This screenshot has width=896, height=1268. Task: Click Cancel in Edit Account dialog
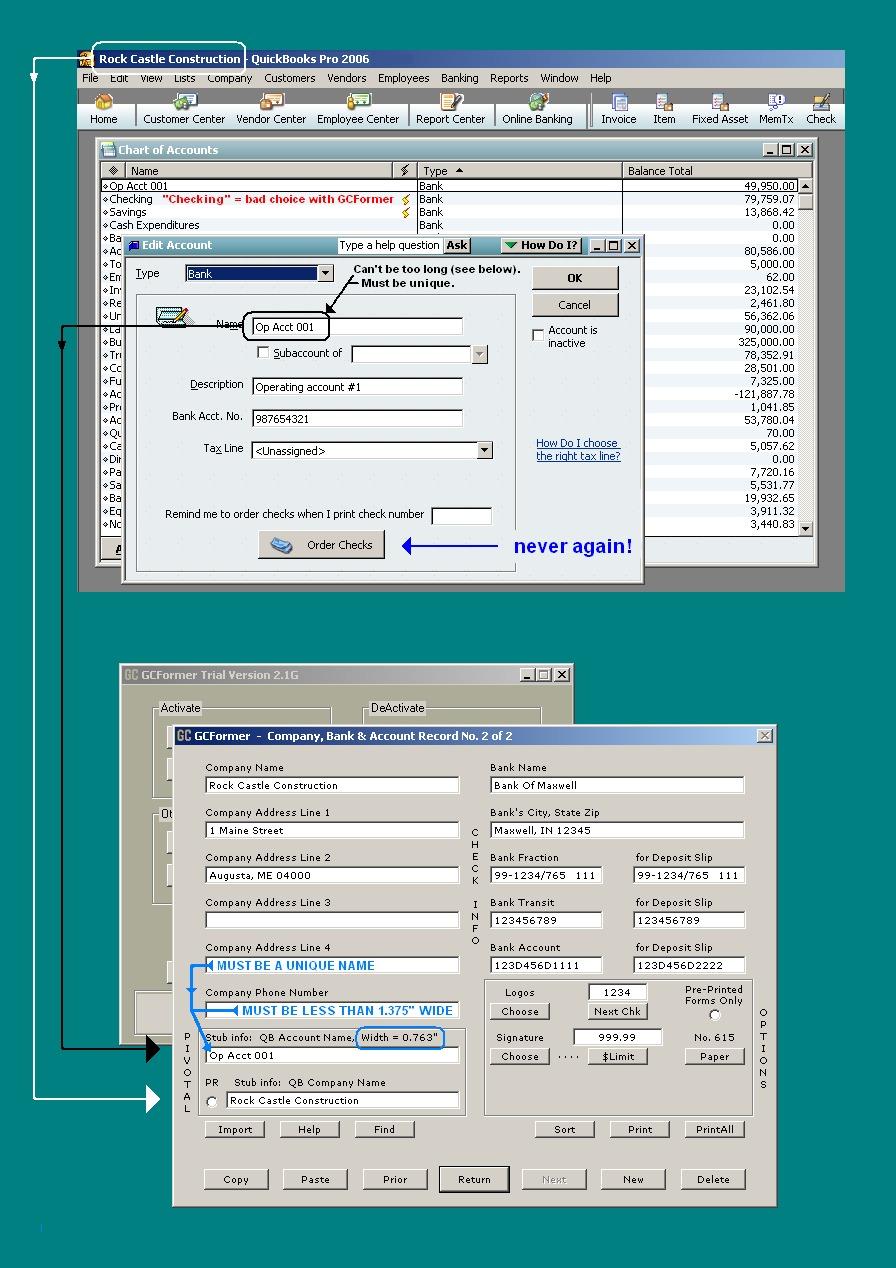pyautogui.click(x=575, y=305)
